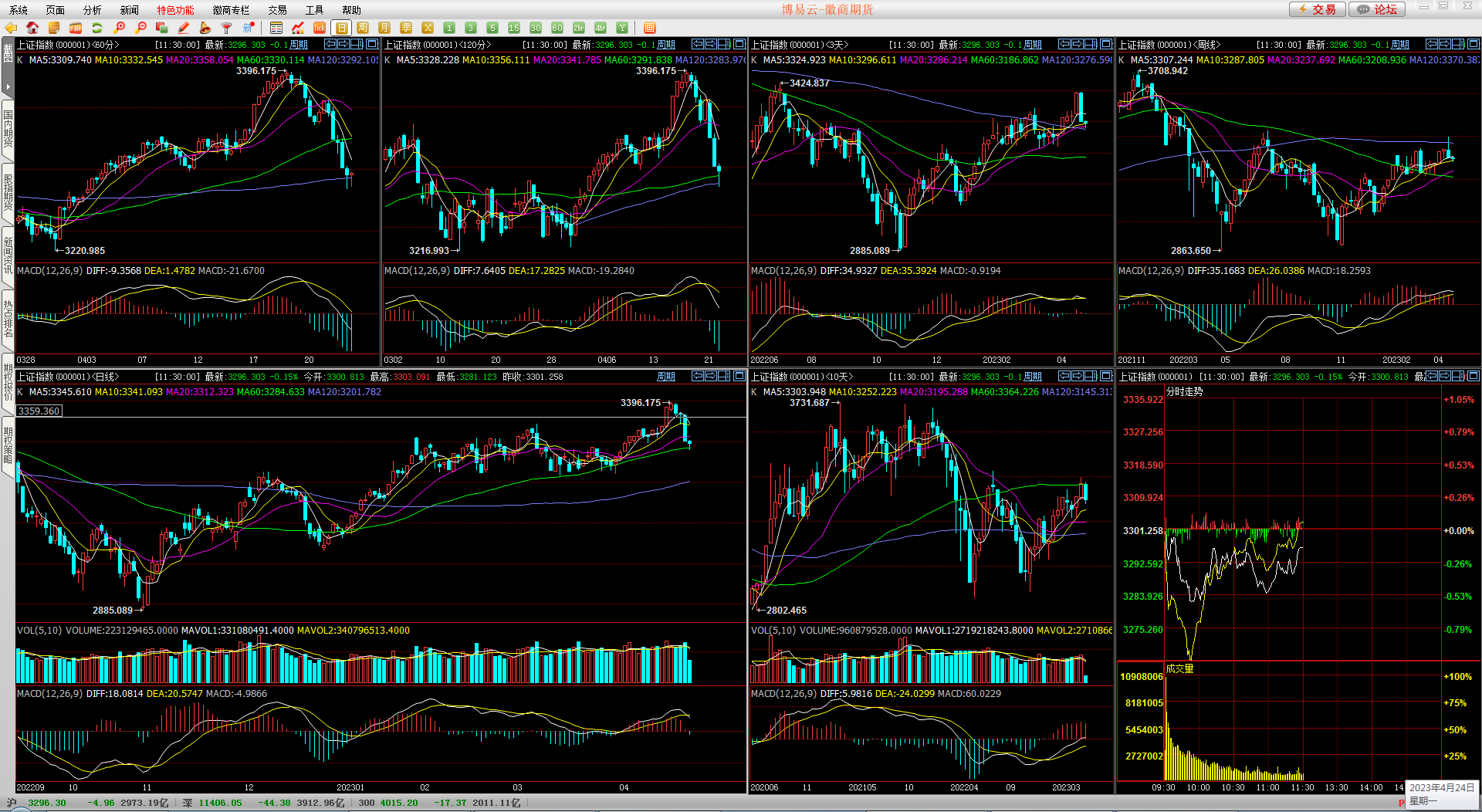
Task: Toggle the daily (日) period button
Action: click(x=341, y=28)
